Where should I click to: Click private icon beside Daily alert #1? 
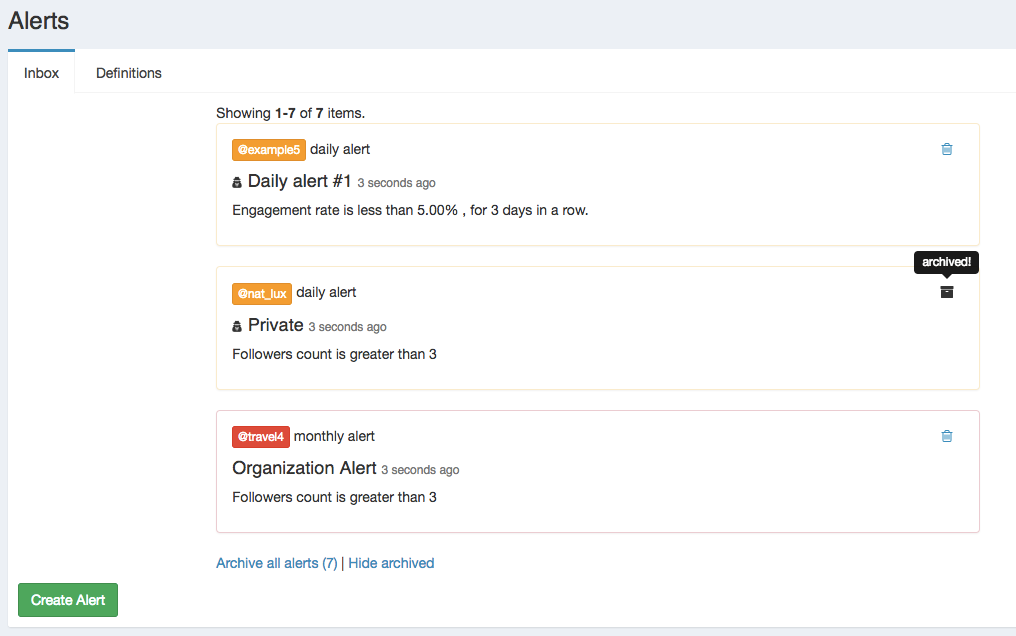(237, 183)
